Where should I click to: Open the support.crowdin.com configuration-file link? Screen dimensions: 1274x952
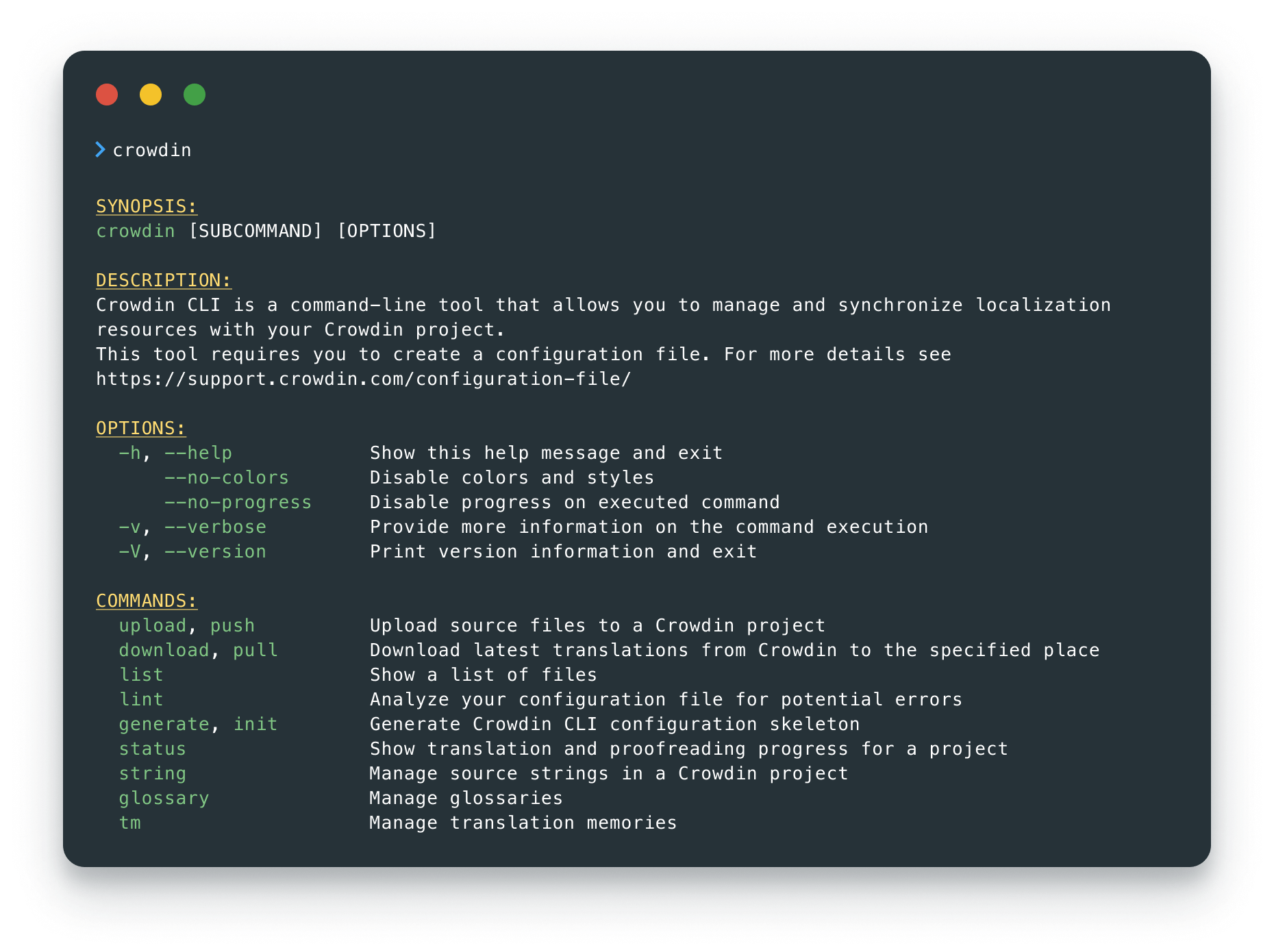(x=363, y=379)
